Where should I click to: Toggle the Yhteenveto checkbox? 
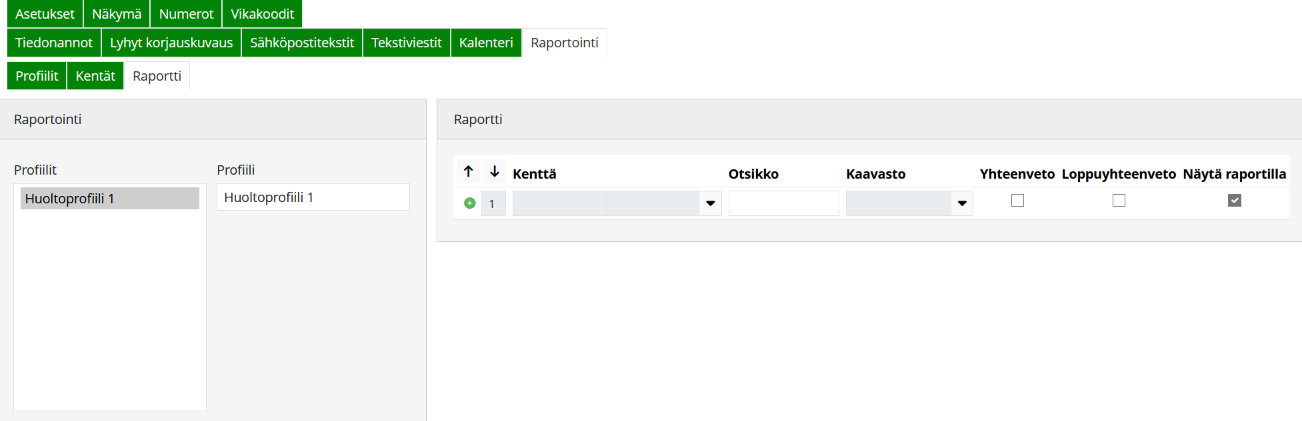pos(1018,200)
